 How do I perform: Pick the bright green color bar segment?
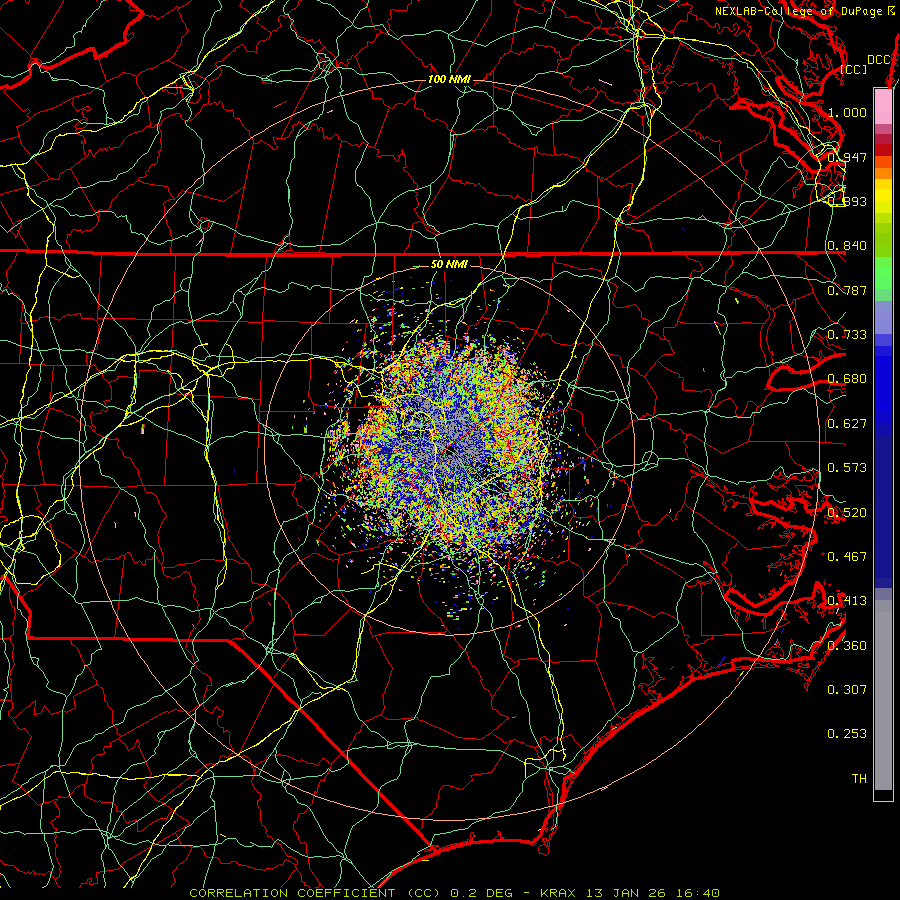coord(883,273)
